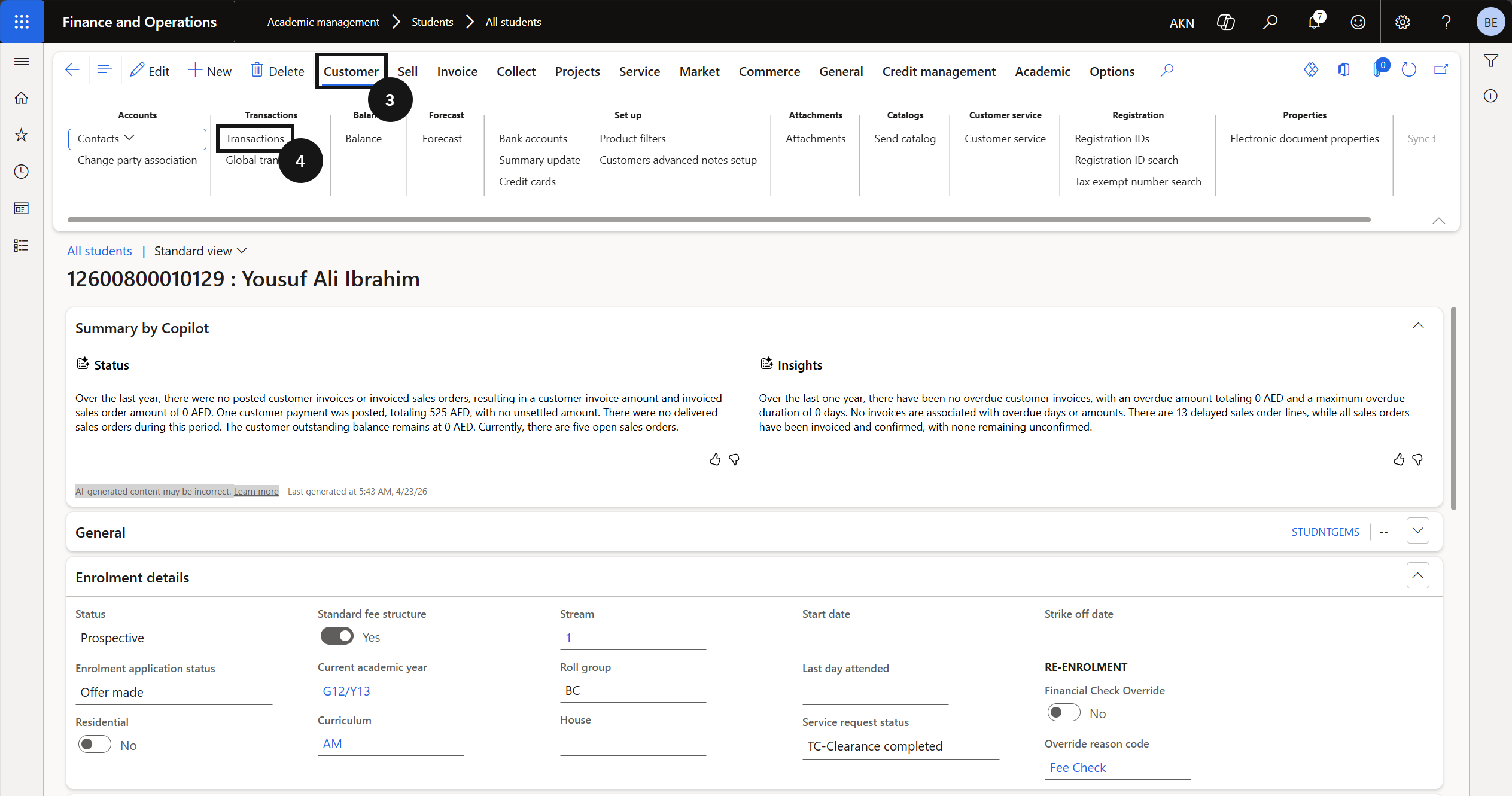Screen dimensions: 1512x796
Task: Click the action pane horizontal scrollbar
Action: (x=719, y=220)
